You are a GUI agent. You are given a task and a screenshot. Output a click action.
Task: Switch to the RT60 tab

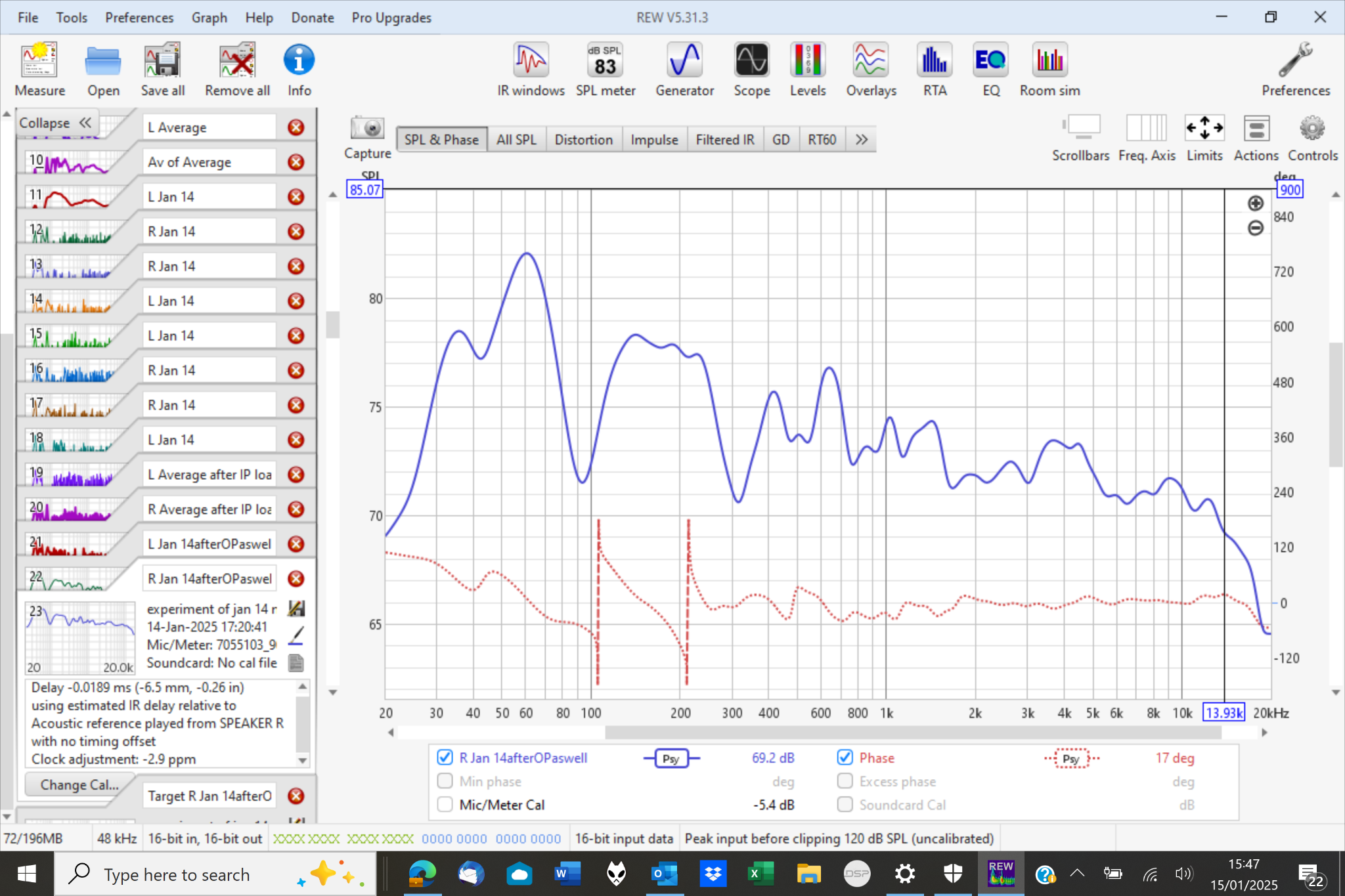coord(822,140)
